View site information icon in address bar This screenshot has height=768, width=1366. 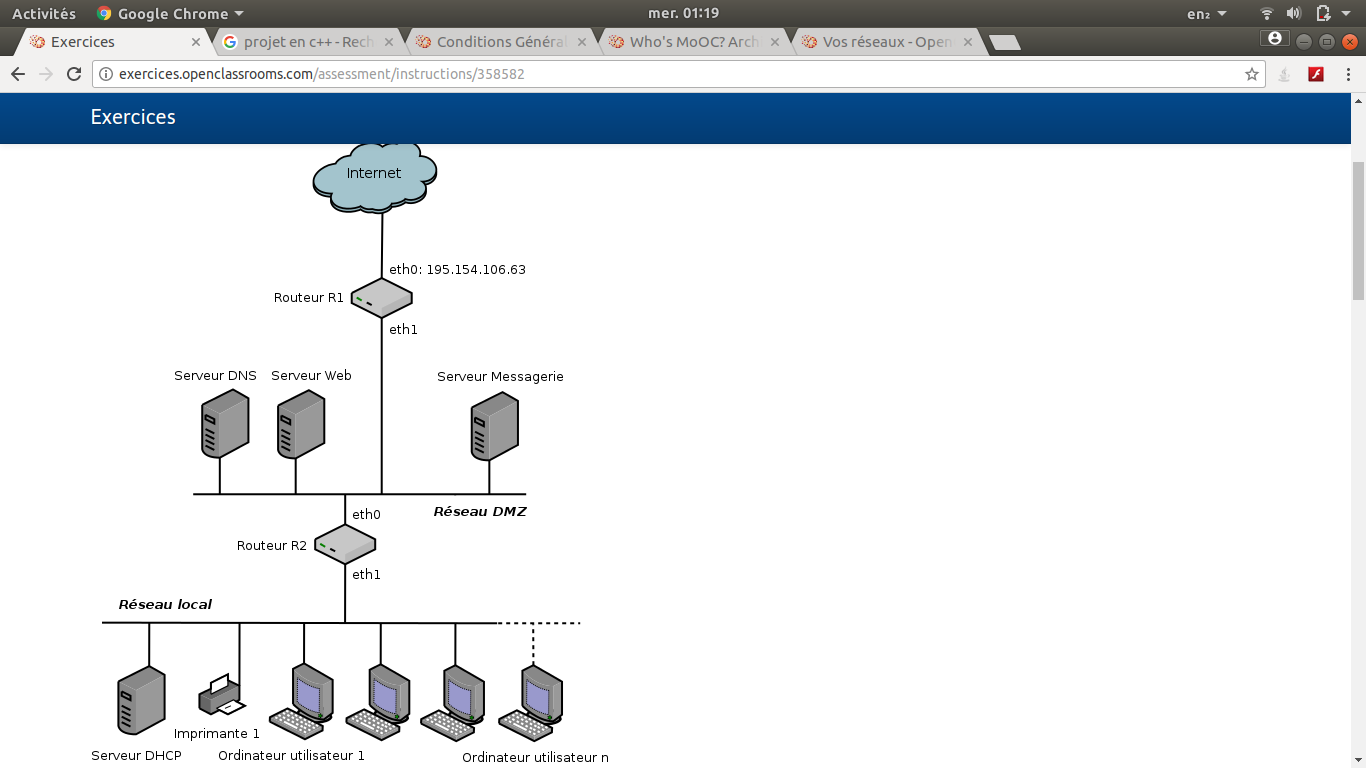[x=106, y=74]
